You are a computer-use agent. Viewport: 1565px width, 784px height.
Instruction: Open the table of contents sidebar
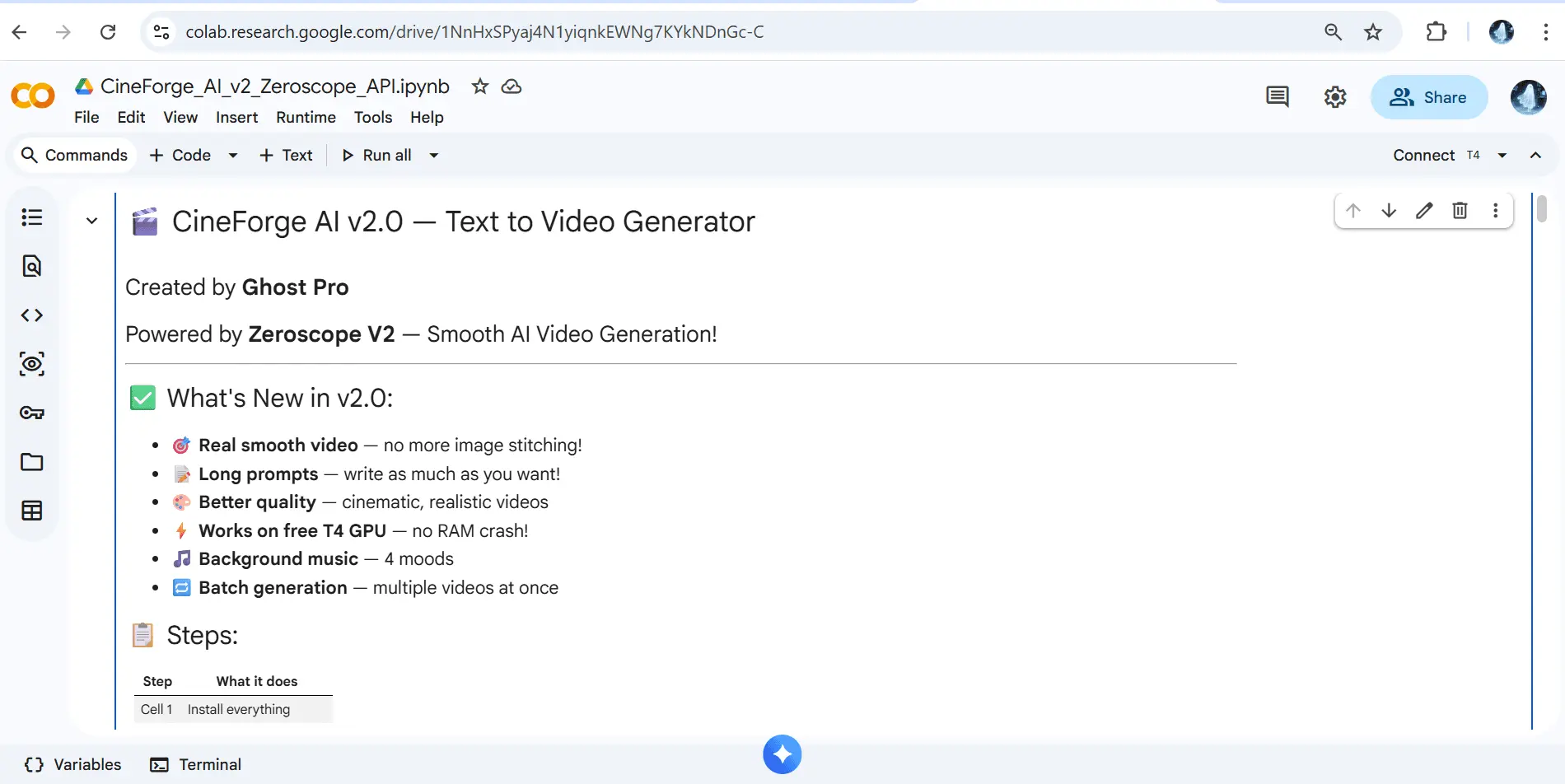click(32, 217)
